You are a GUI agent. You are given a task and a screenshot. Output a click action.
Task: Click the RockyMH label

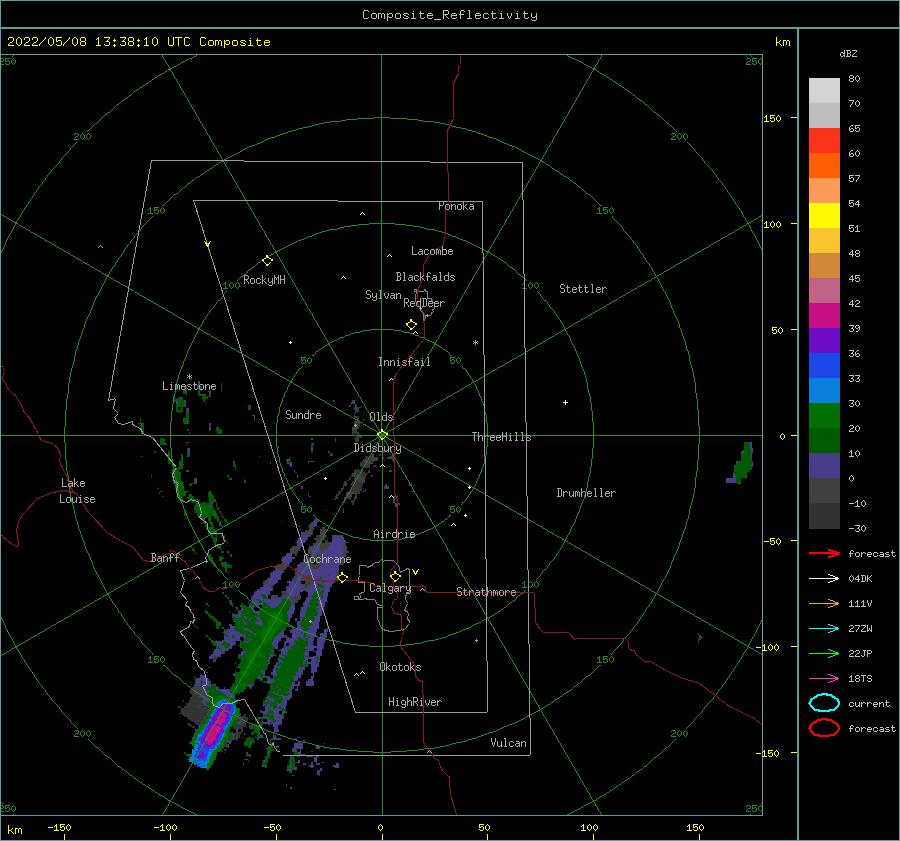pyautogui.click(x=264, y=280)
